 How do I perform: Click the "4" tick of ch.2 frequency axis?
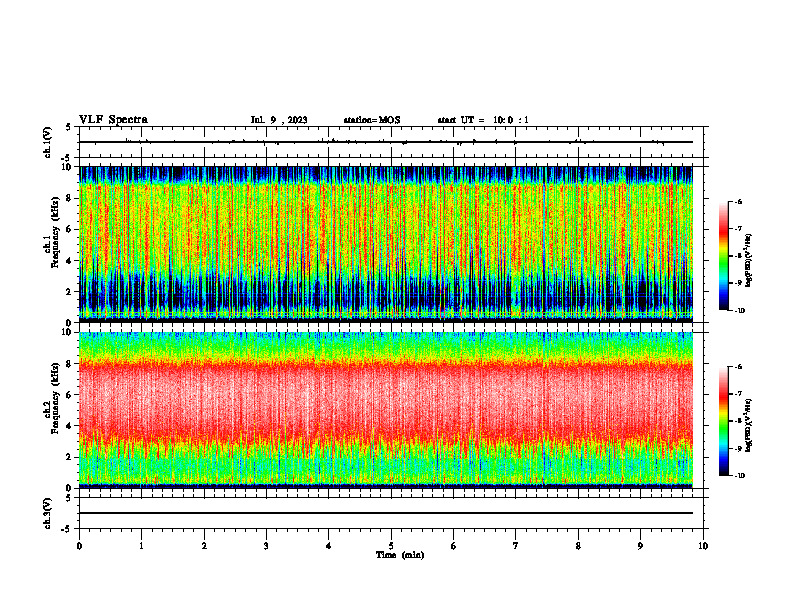(x=69, y=426)
